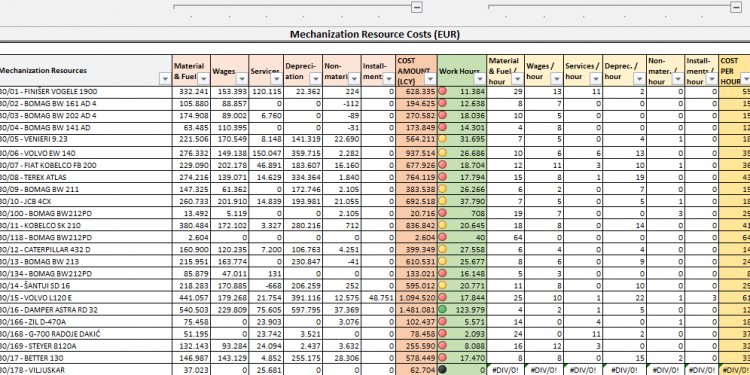Viewport: 750px width, 375px height.
Task: Select cell 80/08 - TEREX ATLAS
Action: [x=86, y=177]
